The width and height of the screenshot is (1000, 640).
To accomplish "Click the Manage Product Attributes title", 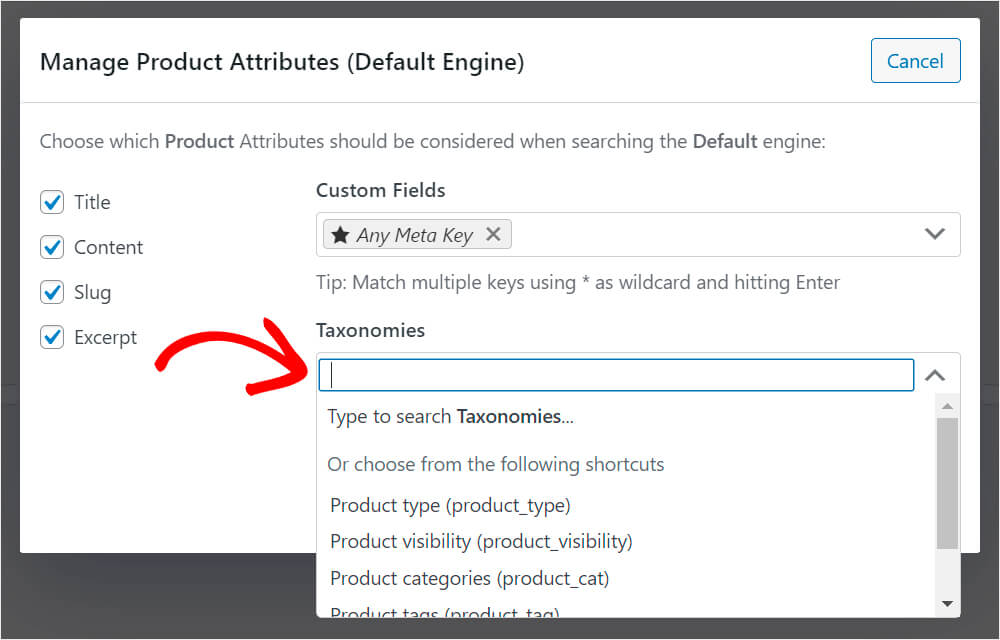I will coord(282,62).
